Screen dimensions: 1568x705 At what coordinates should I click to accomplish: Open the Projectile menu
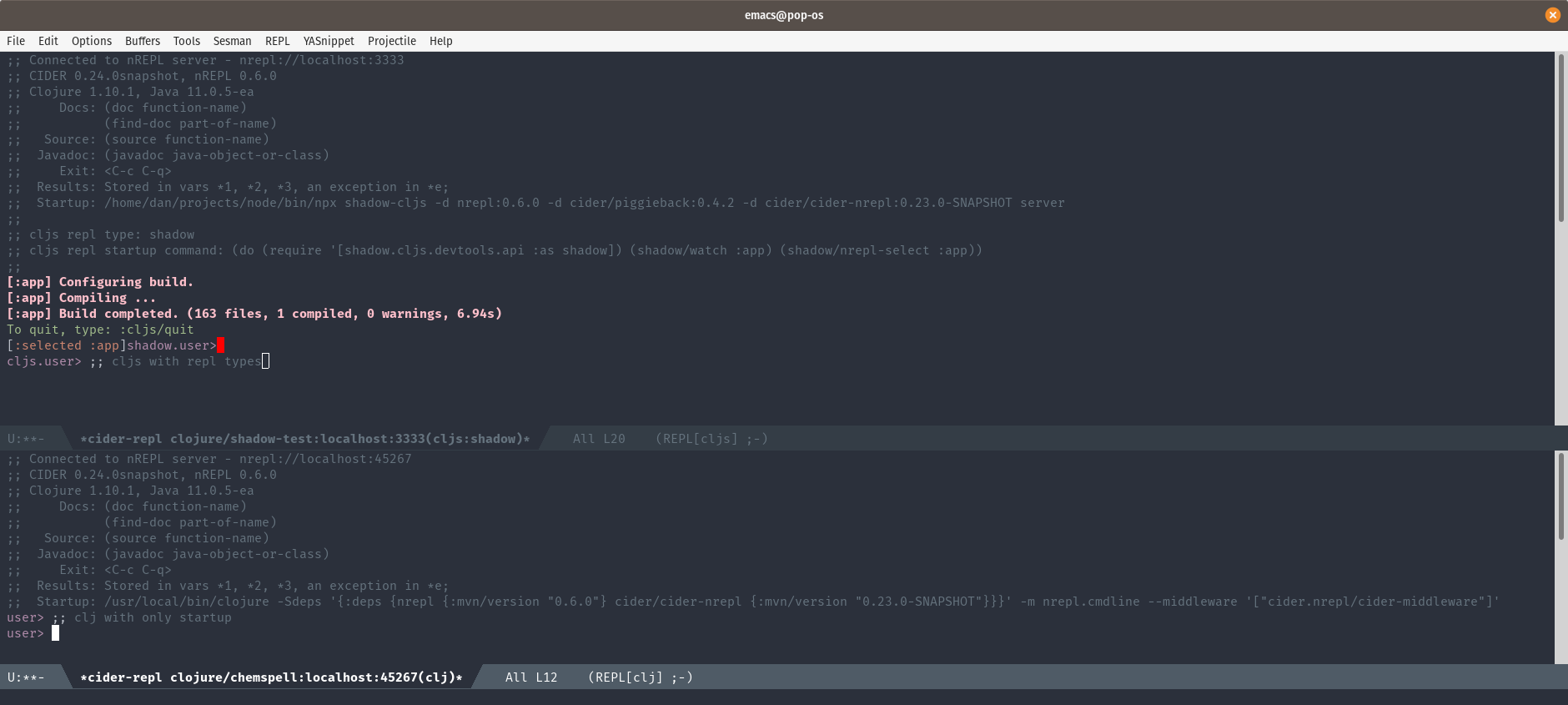point(392,41)
